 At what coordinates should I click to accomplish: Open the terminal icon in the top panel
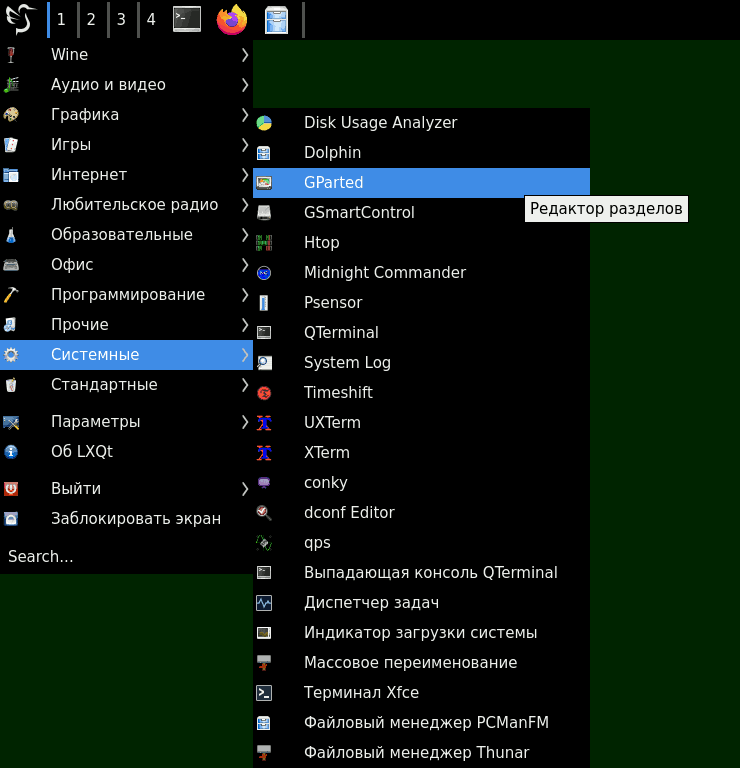pyautogui.click(x=187, y=20)
